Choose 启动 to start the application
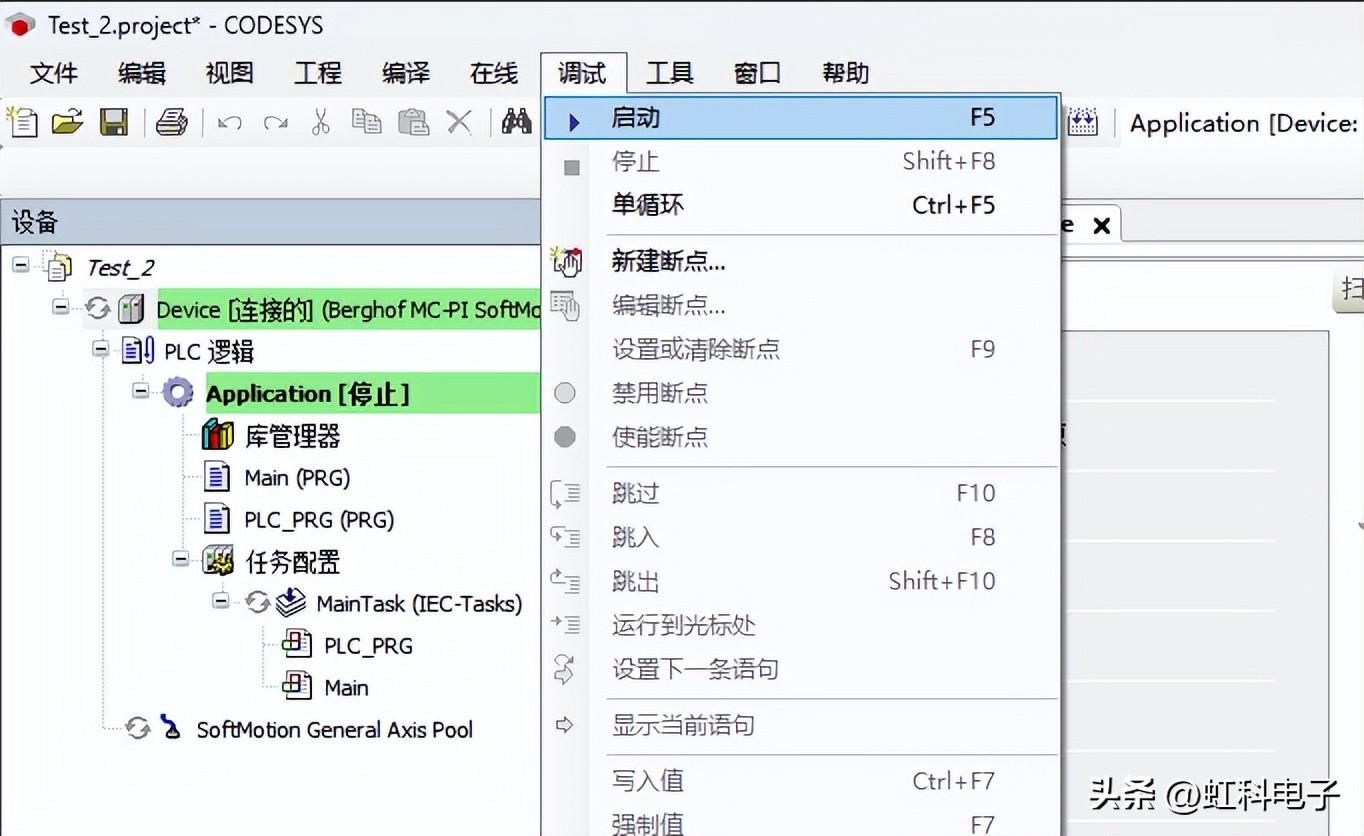This screenshot has width=1364, height=836. [801, 118]
